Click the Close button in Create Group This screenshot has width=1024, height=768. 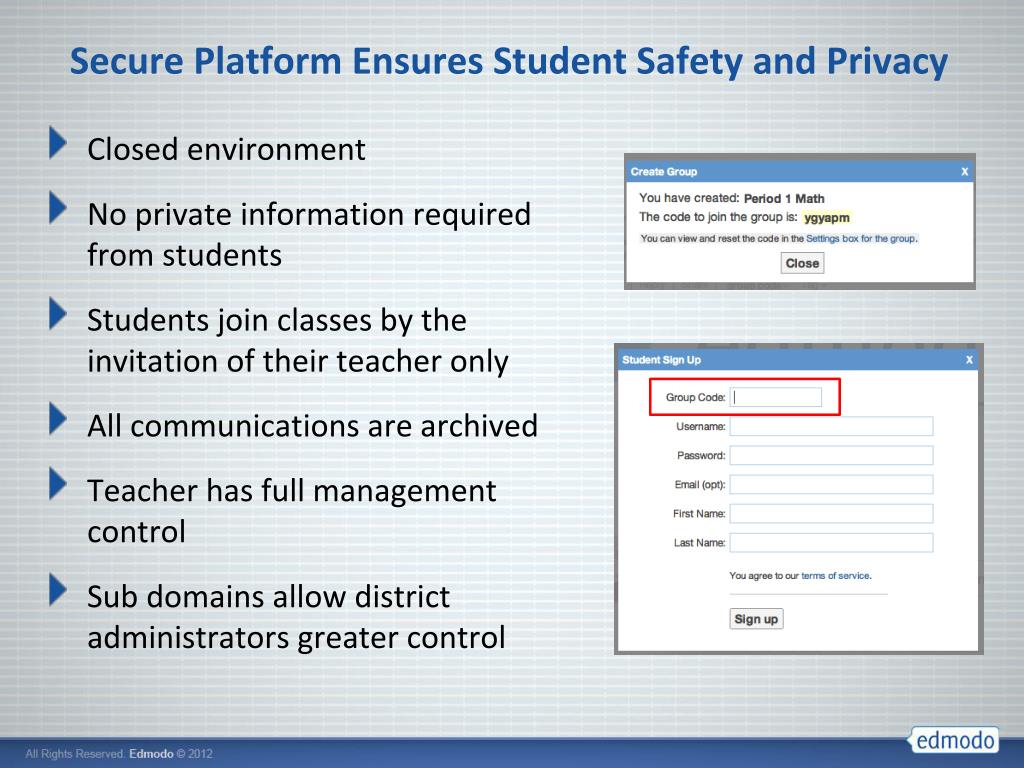coord(802,263)
